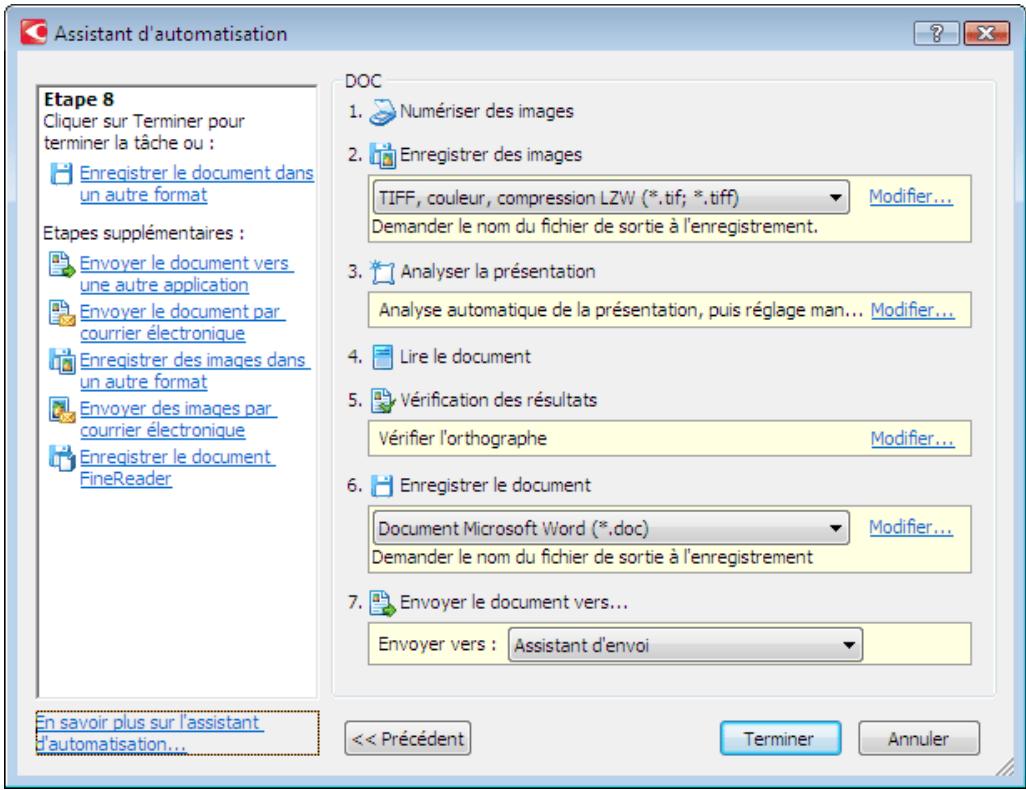Click the Analyser la présentation step icon

coord(382,272)
